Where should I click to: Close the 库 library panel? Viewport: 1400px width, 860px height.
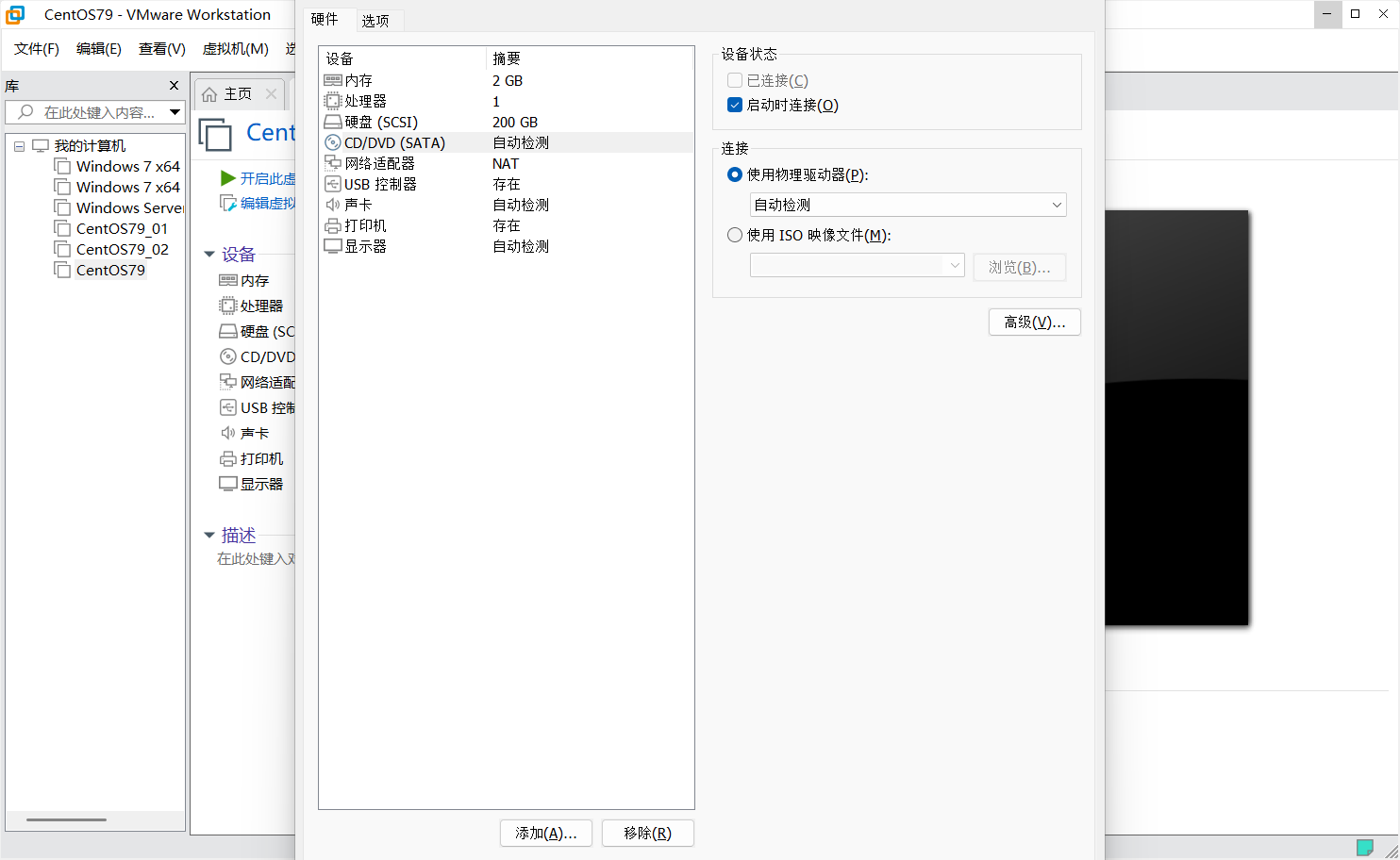pyautogui.click(x=174, y=86)
